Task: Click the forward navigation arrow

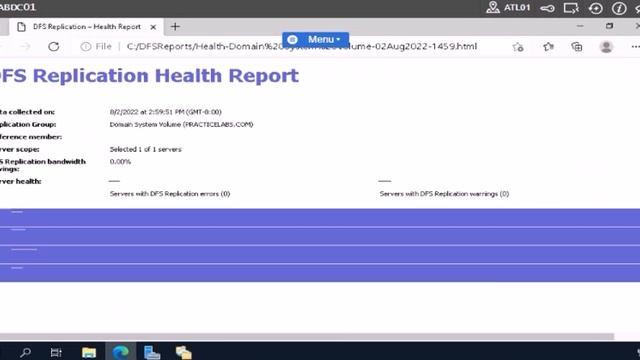Action: [x=26, y=47]
